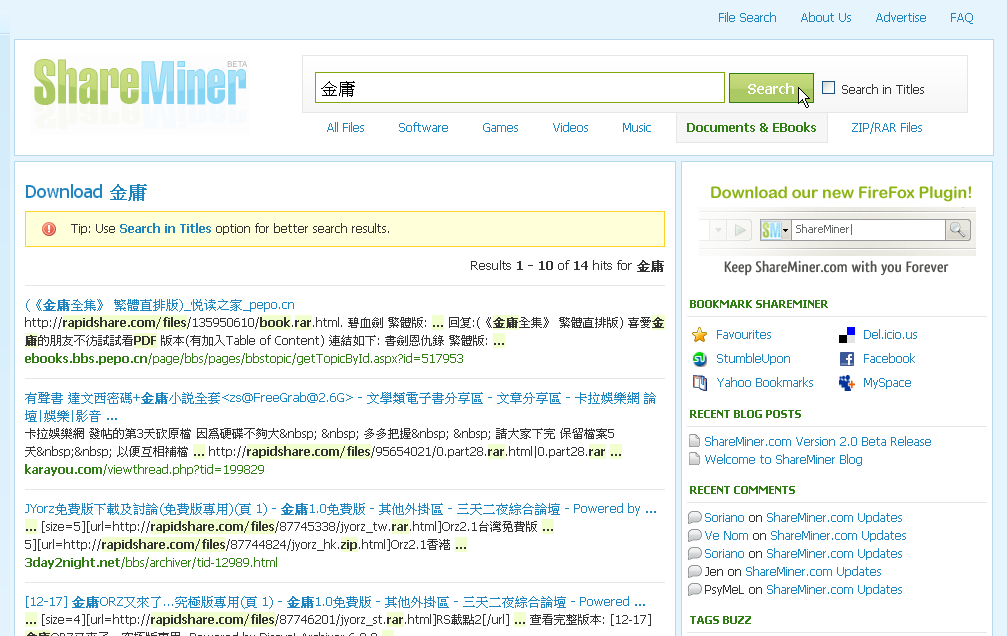This screenshot has width=1007, height=636.
Task: Select the Games tab
Action: point(500,127)
